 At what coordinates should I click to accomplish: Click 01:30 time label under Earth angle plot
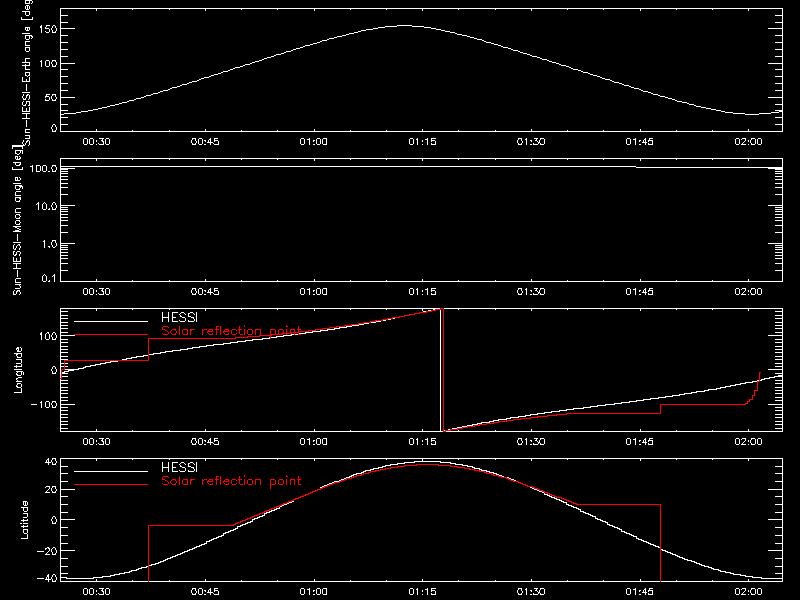[x=531, y=142]
